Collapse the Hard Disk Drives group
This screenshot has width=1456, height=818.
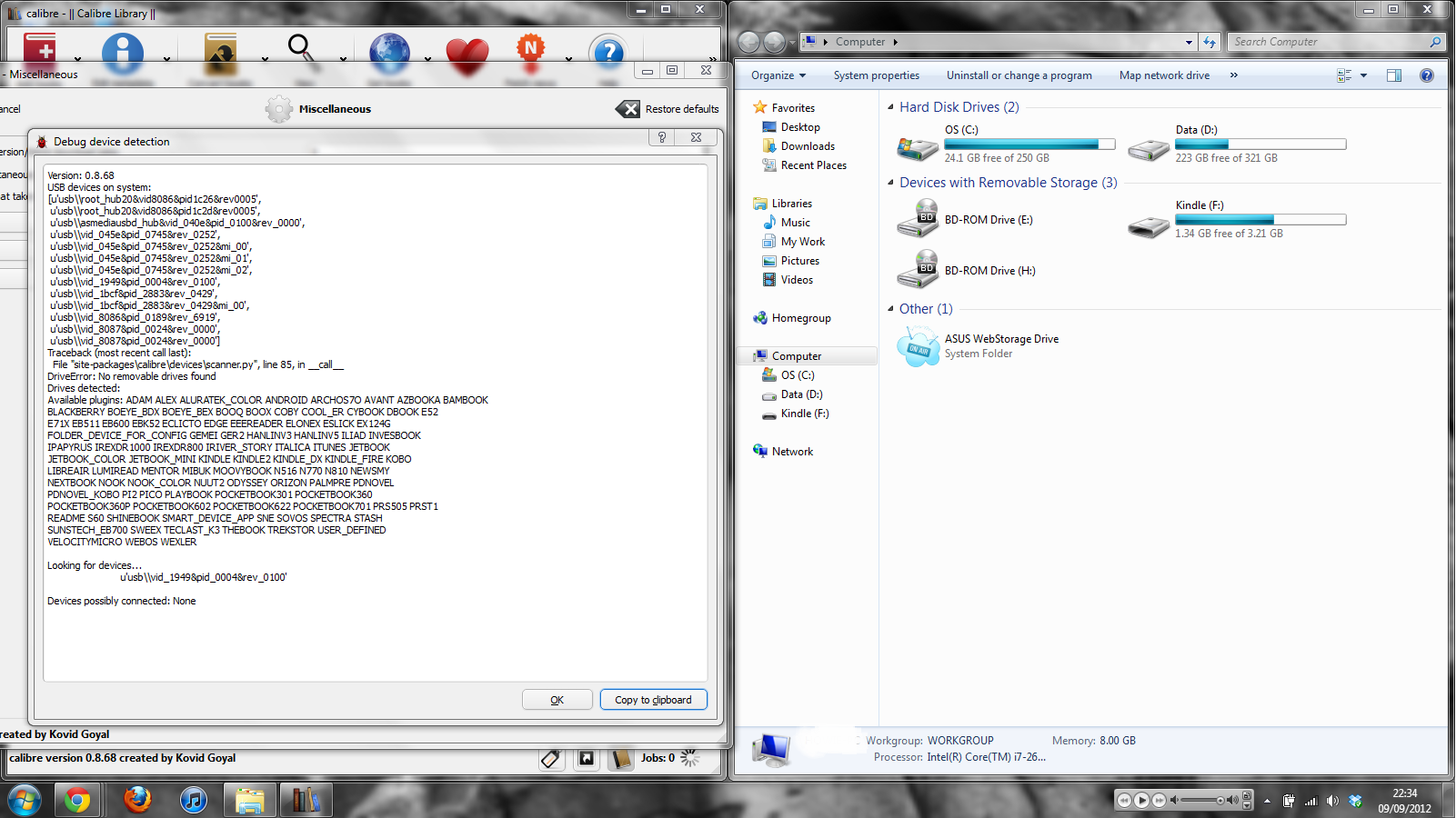891,107
